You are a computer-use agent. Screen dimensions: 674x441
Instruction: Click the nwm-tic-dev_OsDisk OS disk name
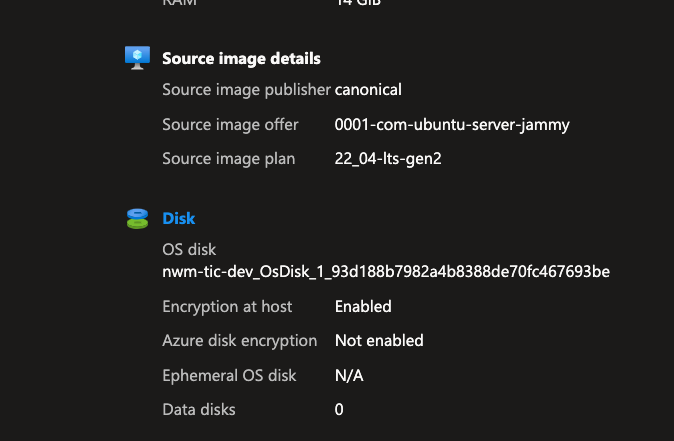[x=386, y=272]
